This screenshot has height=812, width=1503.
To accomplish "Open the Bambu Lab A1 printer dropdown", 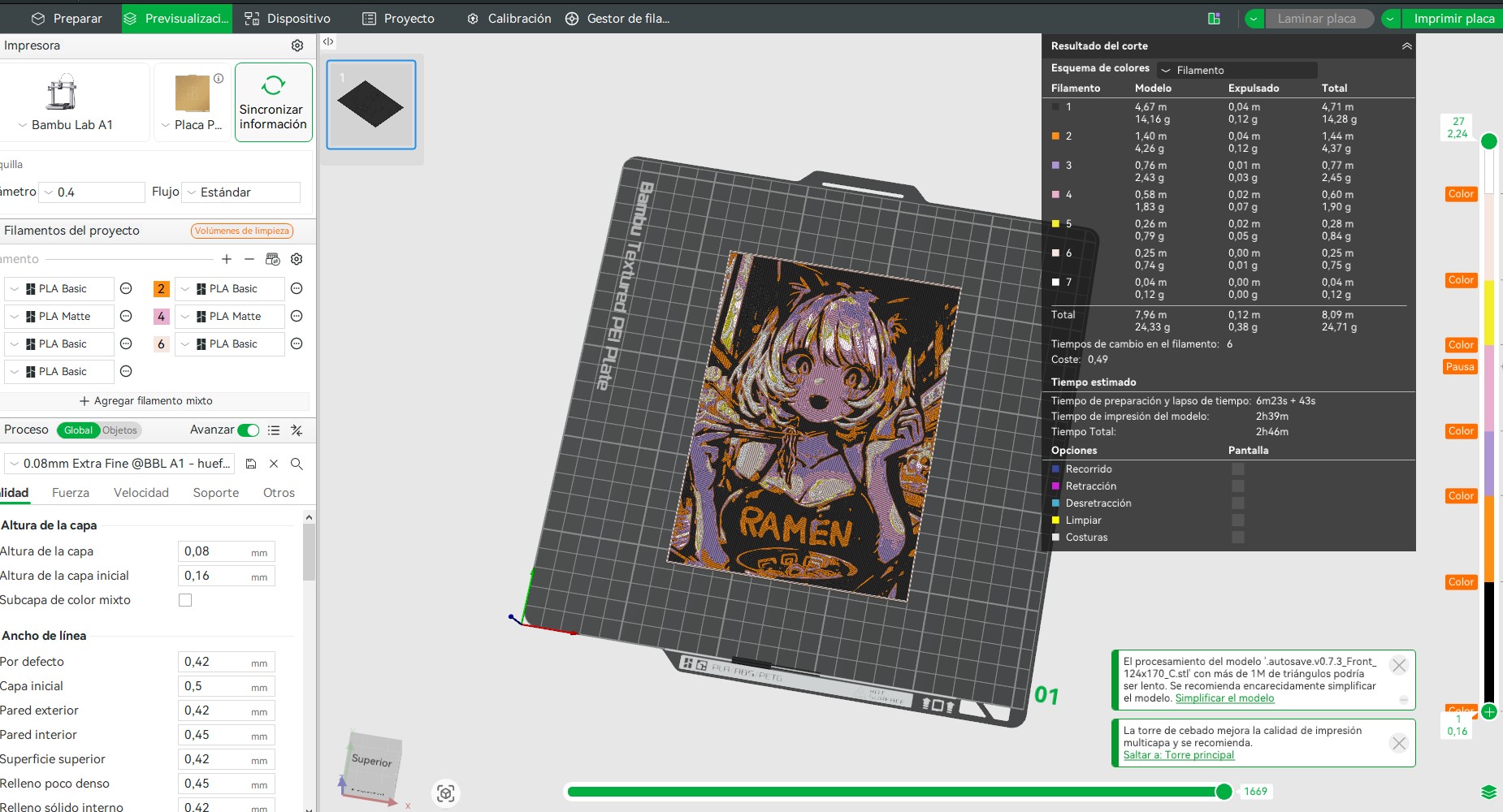I will point(66,125).
